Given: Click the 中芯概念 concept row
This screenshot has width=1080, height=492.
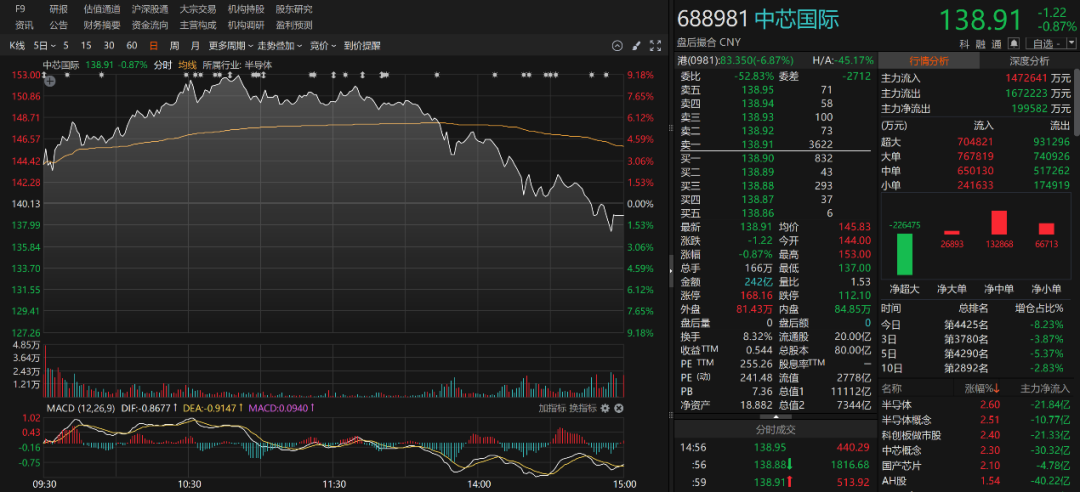Looking at the screenshot, I should [x=976, y=451].
